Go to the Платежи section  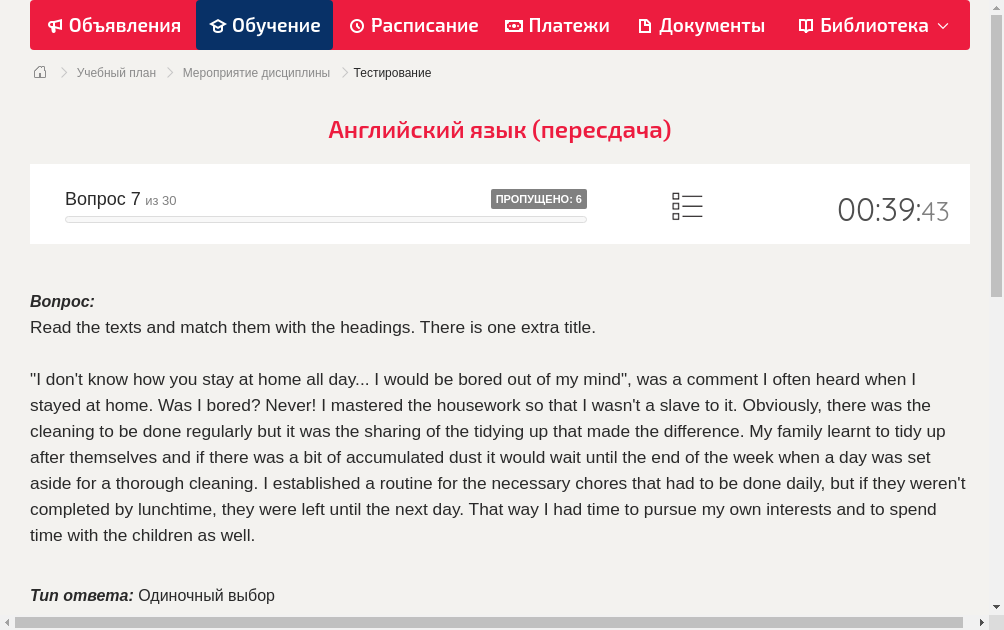pyautogui.click(x=557, y=25)
